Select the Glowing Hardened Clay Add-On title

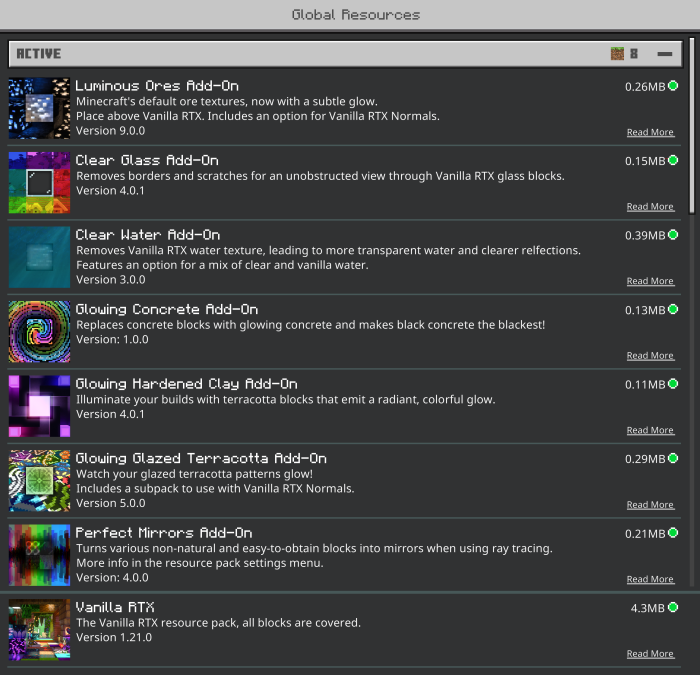[187, 384]
